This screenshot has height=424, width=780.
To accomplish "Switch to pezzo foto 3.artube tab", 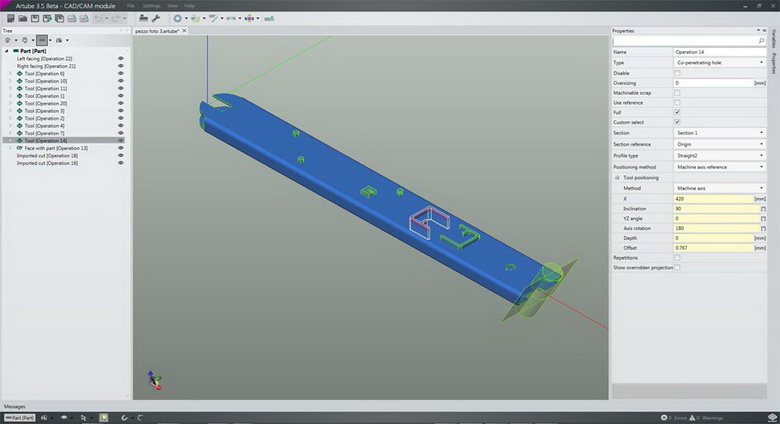I will pyautogui.click(x=157, y=31).
